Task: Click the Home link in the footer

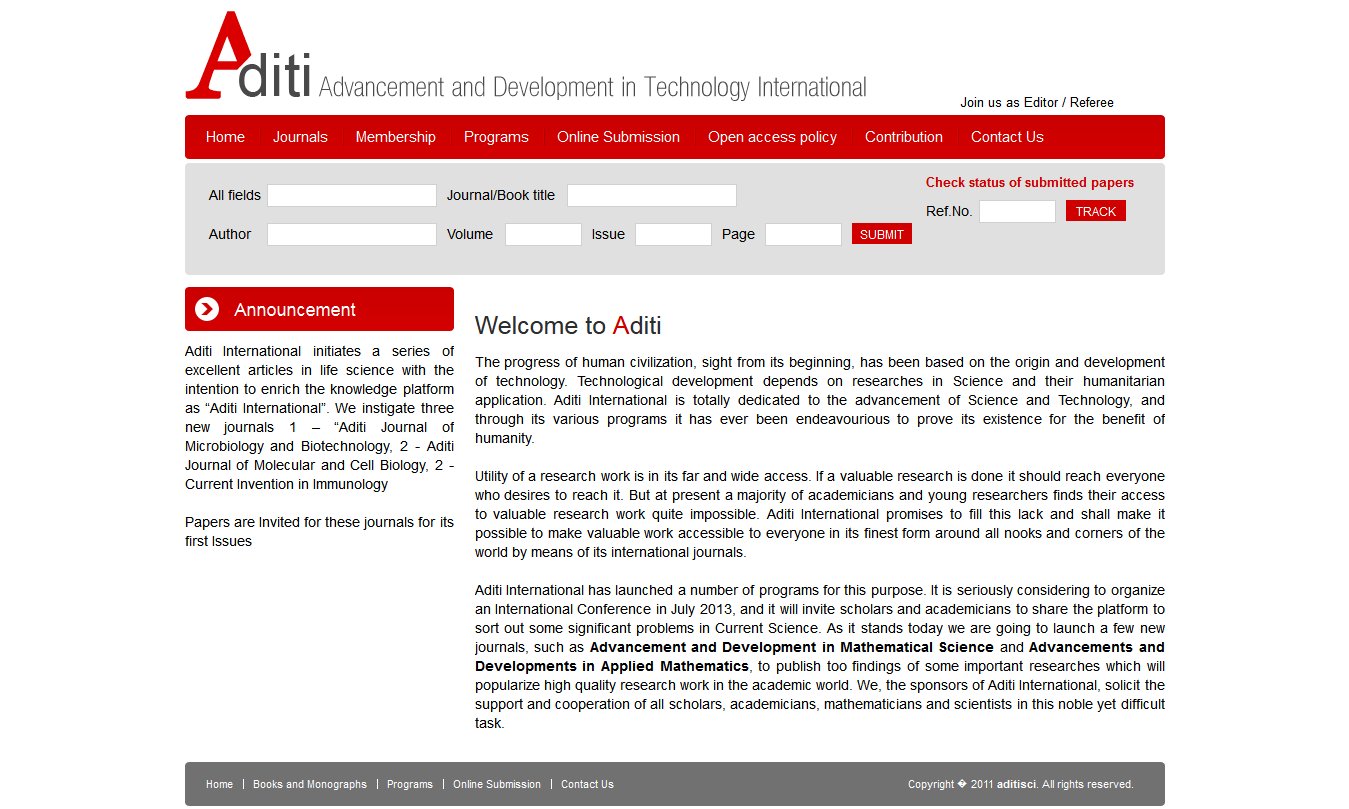Action: [219, 784]
